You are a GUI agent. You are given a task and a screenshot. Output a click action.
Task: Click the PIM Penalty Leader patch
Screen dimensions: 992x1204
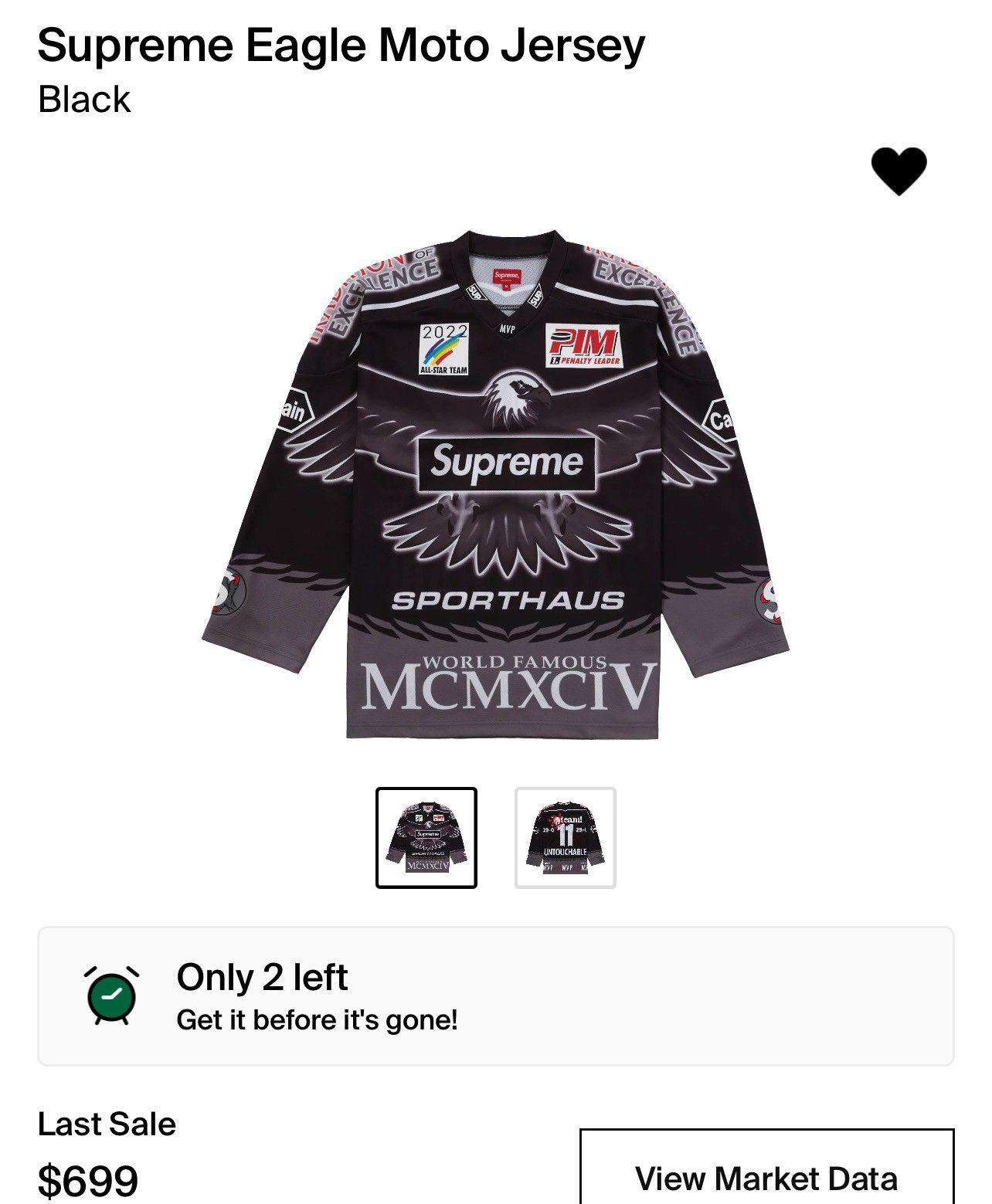pyautogui.click(x=584, y=345)
